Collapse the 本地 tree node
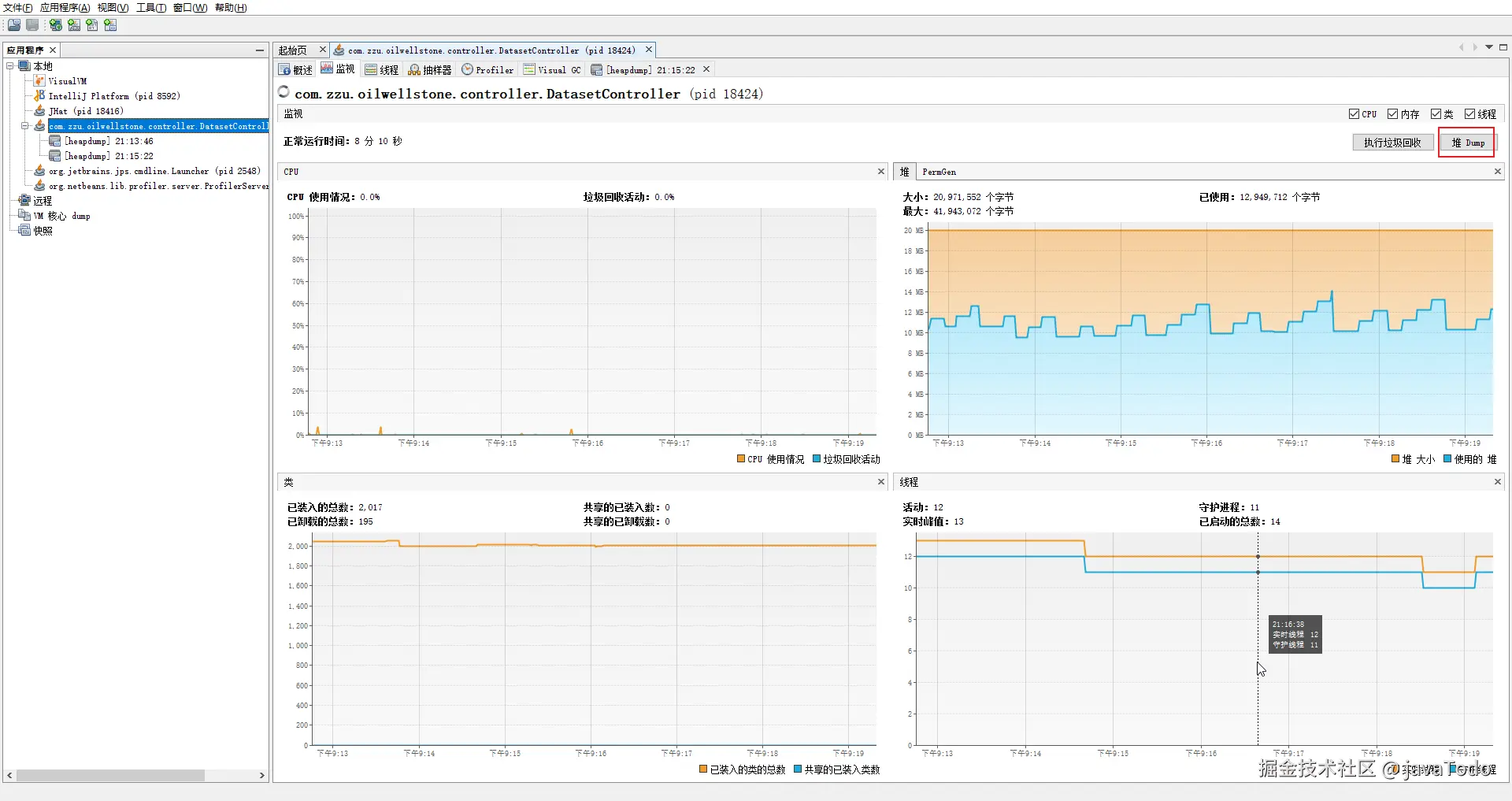Viewport: 1512px width, 801px height. pos(10,66)
